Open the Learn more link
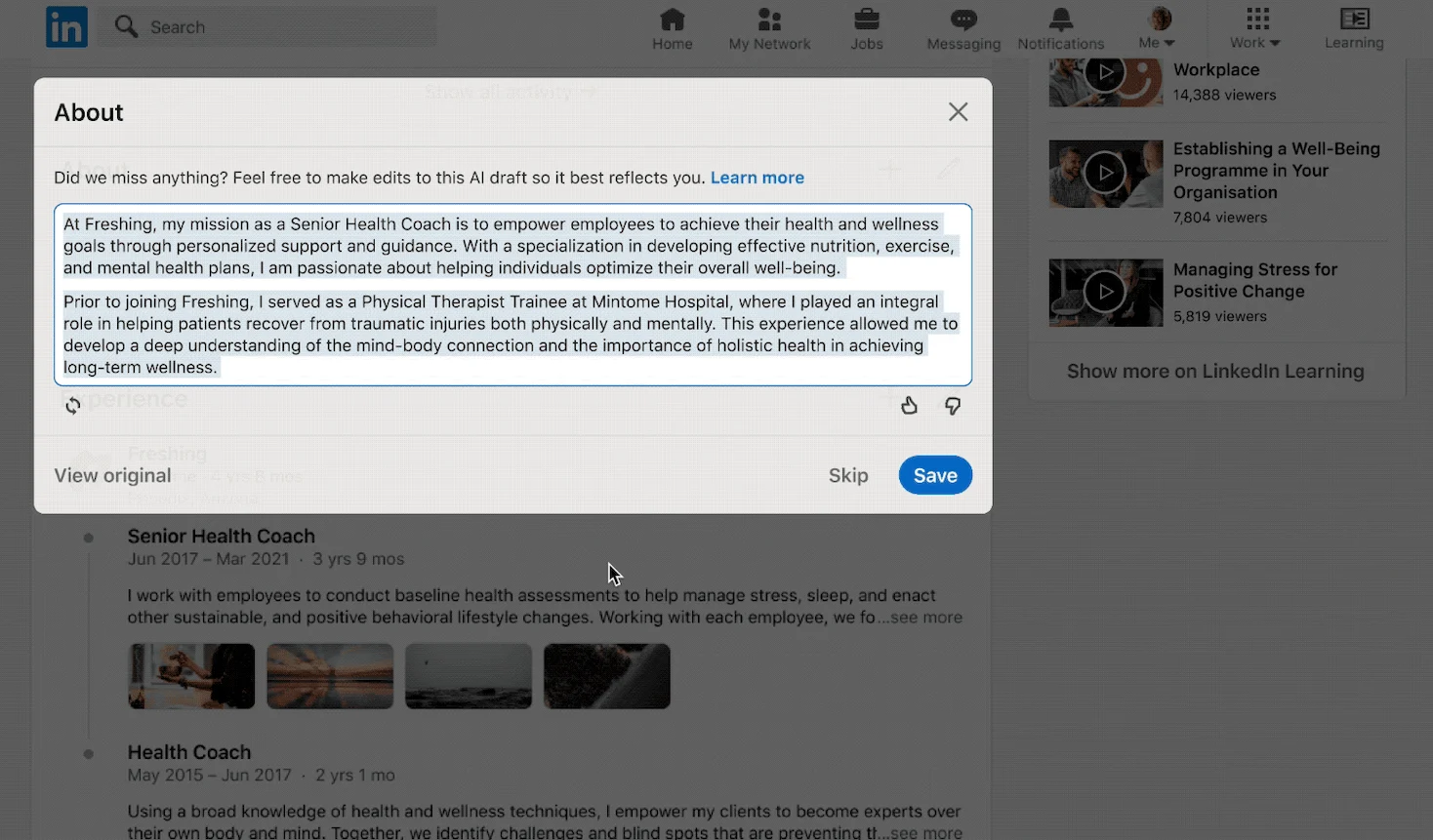 coord(757,178)
